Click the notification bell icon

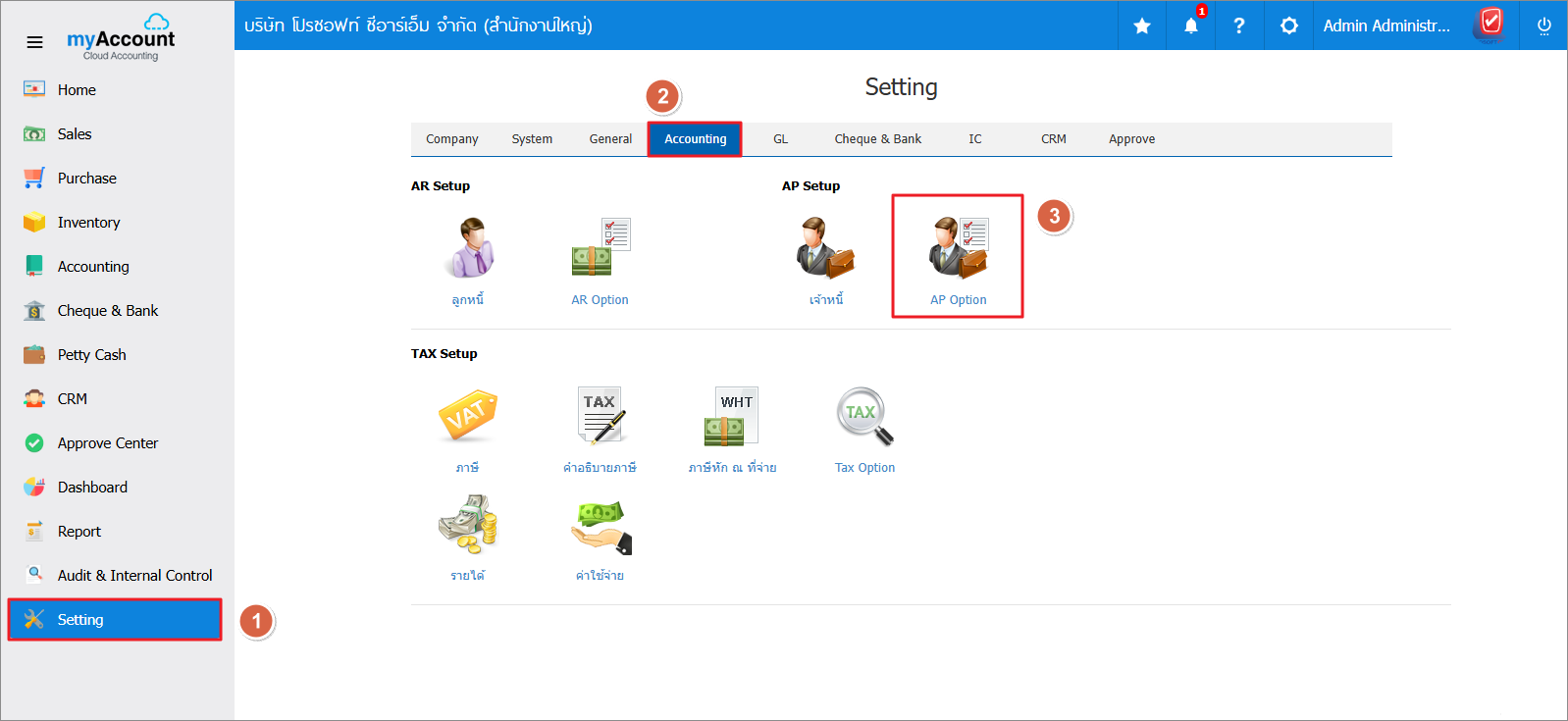[1190, 26]
